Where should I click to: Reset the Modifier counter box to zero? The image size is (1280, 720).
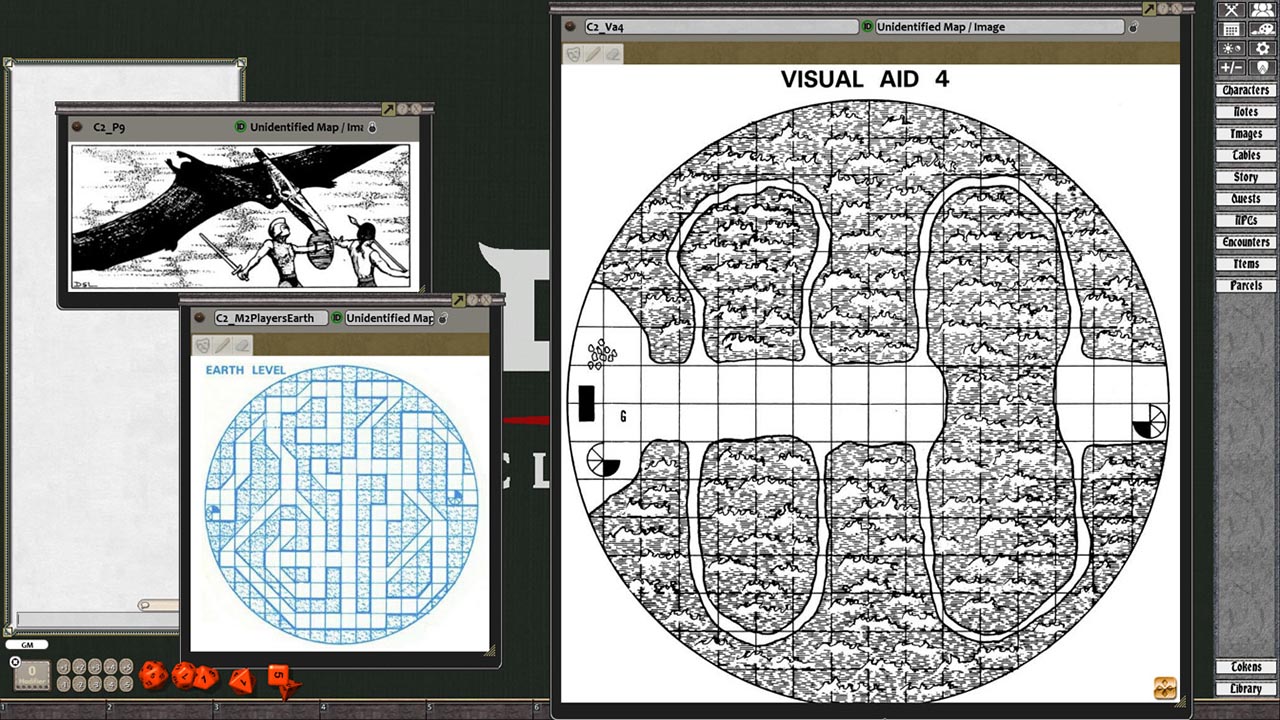point(15,661)
